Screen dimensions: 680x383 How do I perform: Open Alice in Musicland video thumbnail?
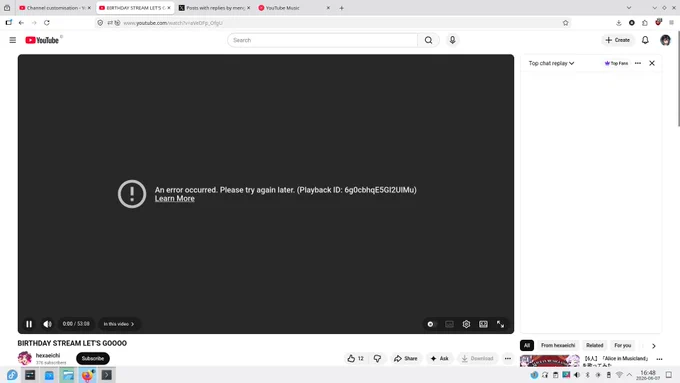[550, 360]
